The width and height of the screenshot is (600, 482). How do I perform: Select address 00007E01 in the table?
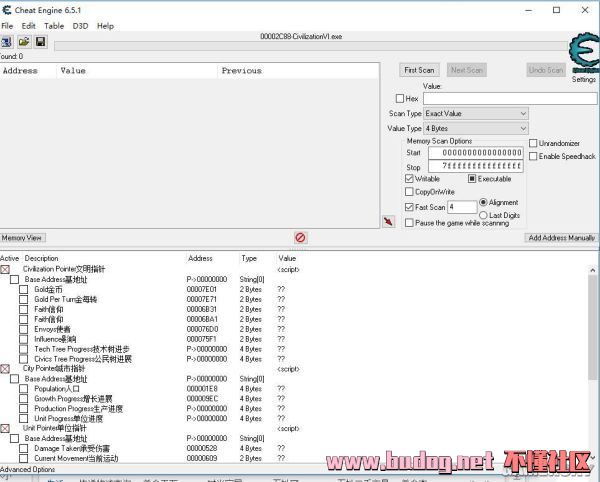click(x=202, y=290)
